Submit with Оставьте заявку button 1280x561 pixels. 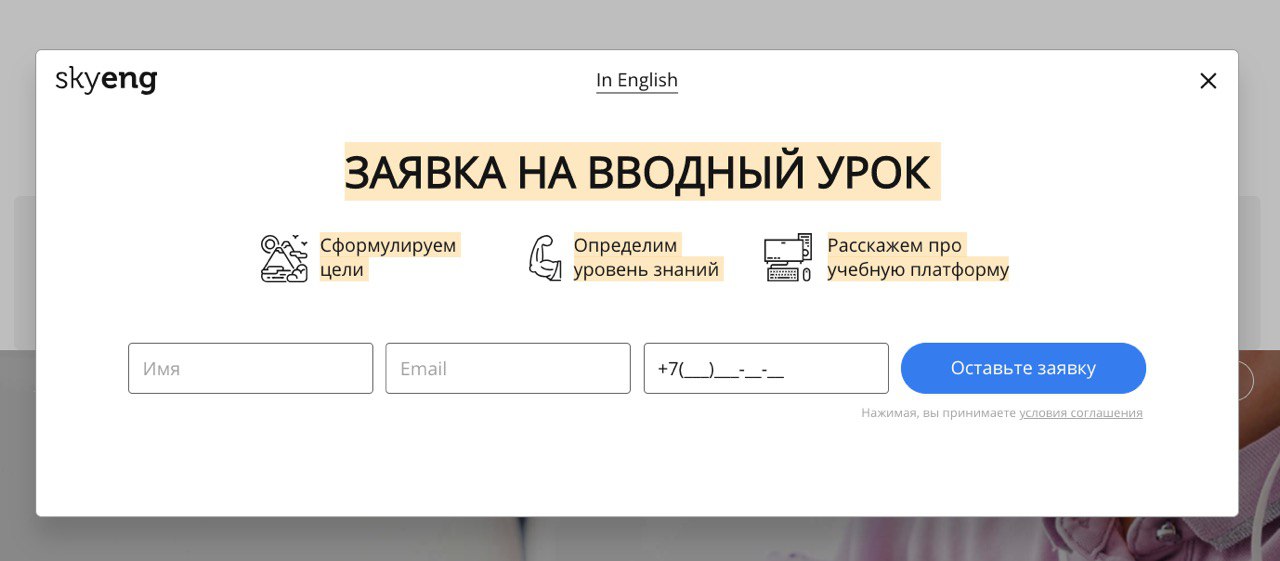(x=1023, y=368)
